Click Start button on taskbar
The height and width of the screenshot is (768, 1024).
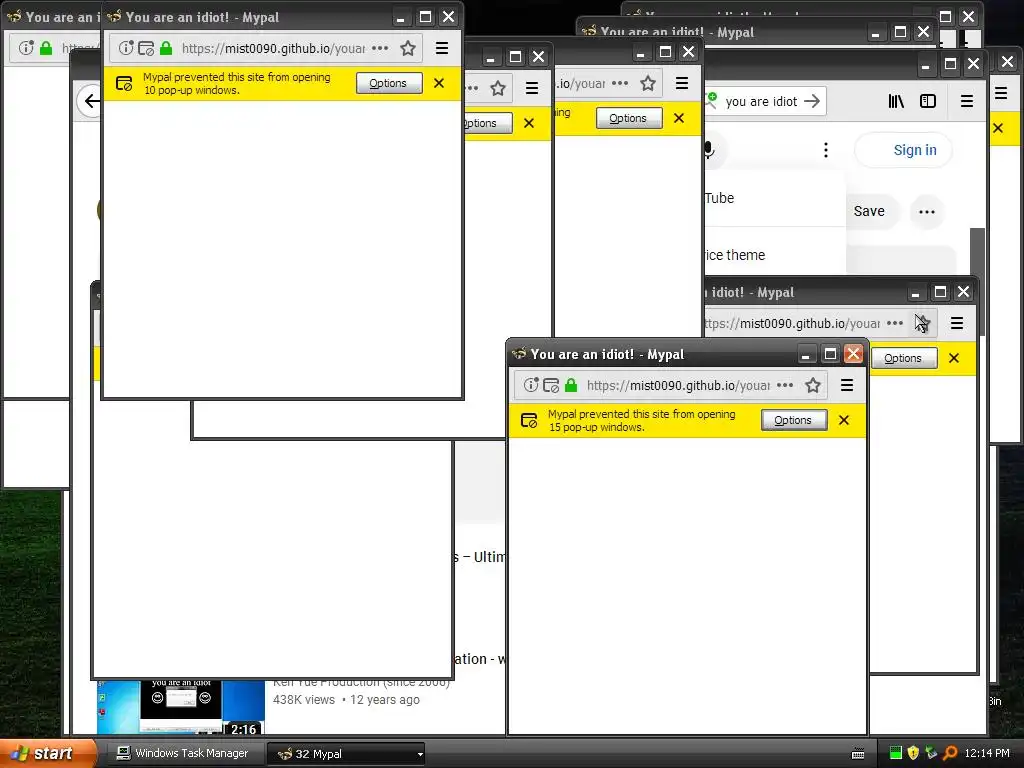[x=47, y=754]
